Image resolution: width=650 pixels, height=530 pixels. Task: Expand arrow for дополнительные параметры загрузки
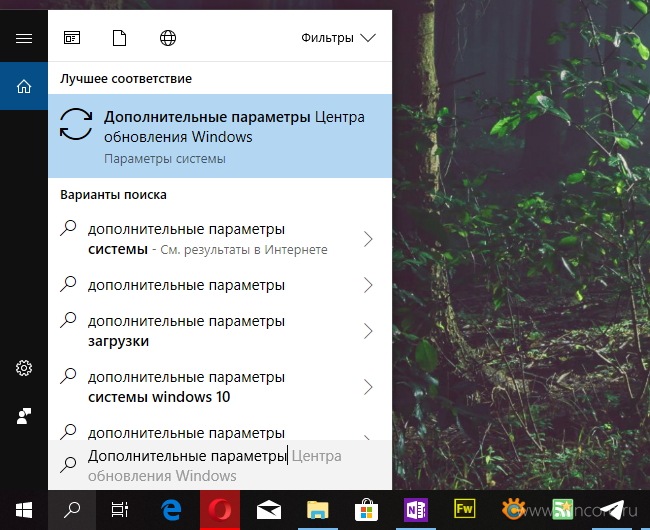[368, 331]
